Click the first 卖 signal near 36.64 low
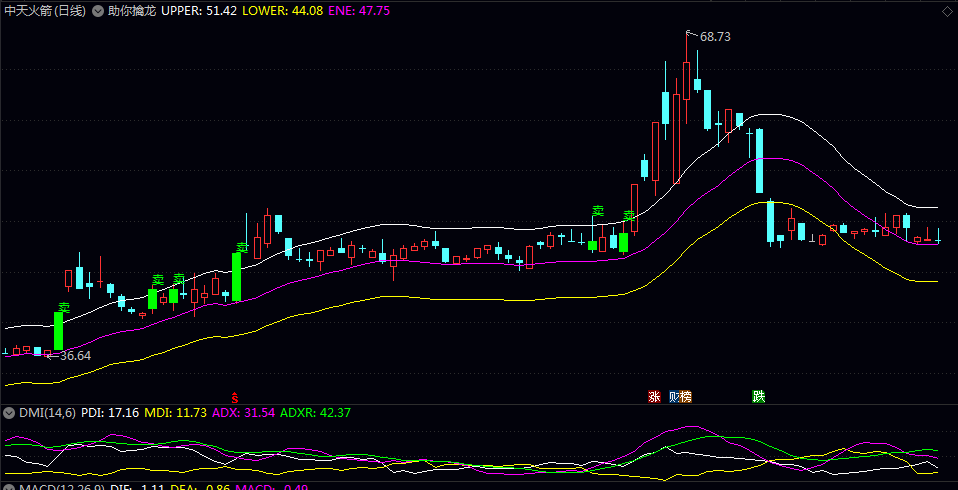This screenshot has width=958, height=490. click(x=64, y=307)
